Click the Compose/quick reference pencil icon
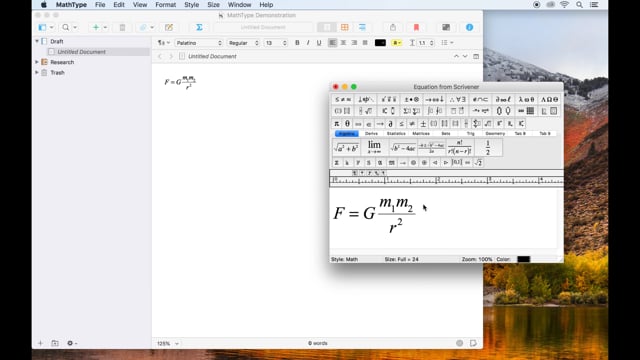 pos(169,27)
